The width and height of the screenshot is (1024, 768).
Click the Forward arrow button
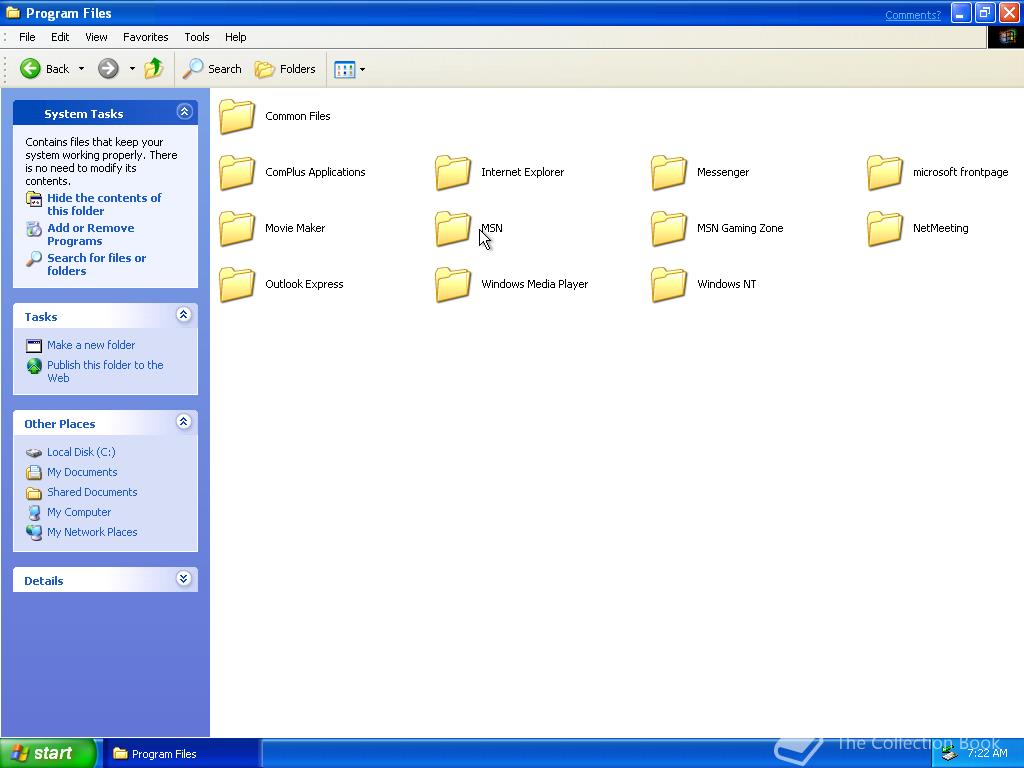pyautogui.click(x=108, y=69)
